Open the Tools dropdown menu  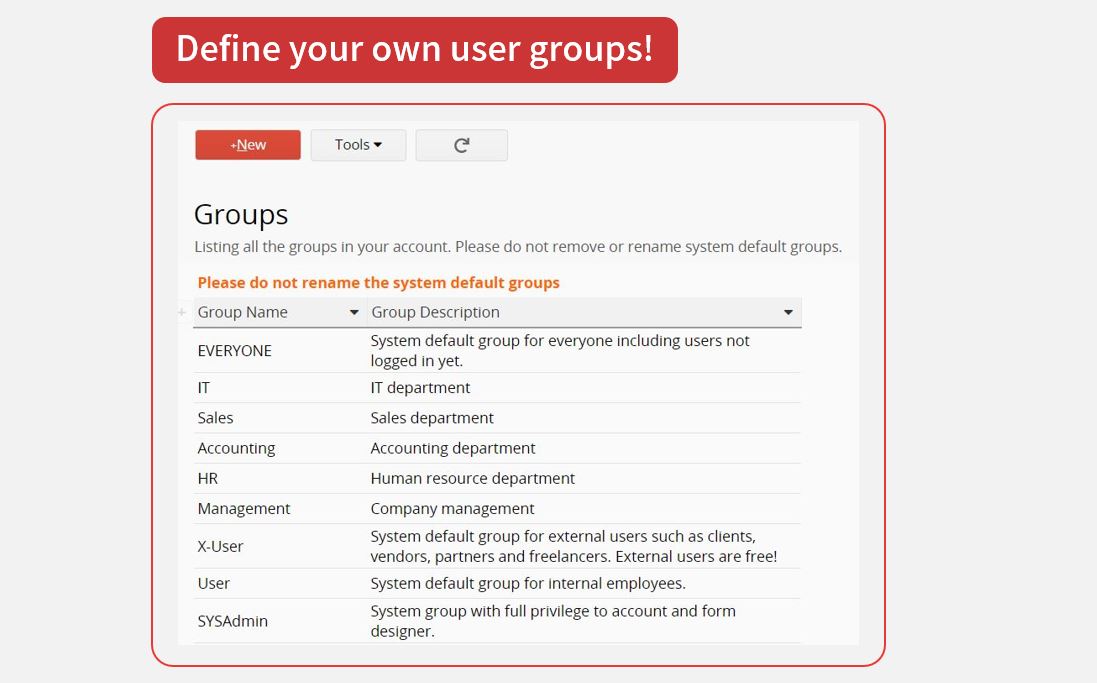tap(358, 145)
